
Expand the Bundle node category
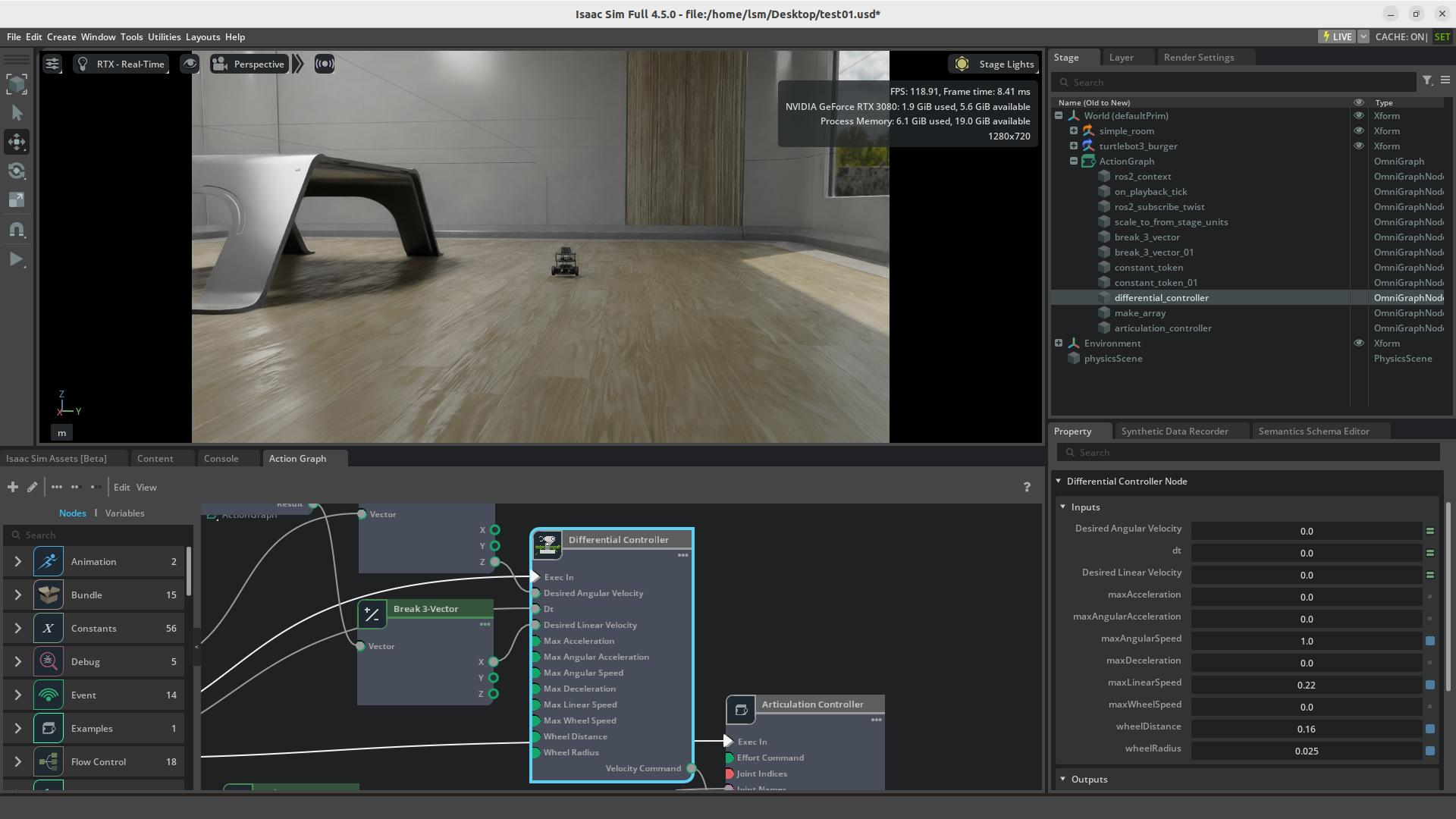[17, 595]
